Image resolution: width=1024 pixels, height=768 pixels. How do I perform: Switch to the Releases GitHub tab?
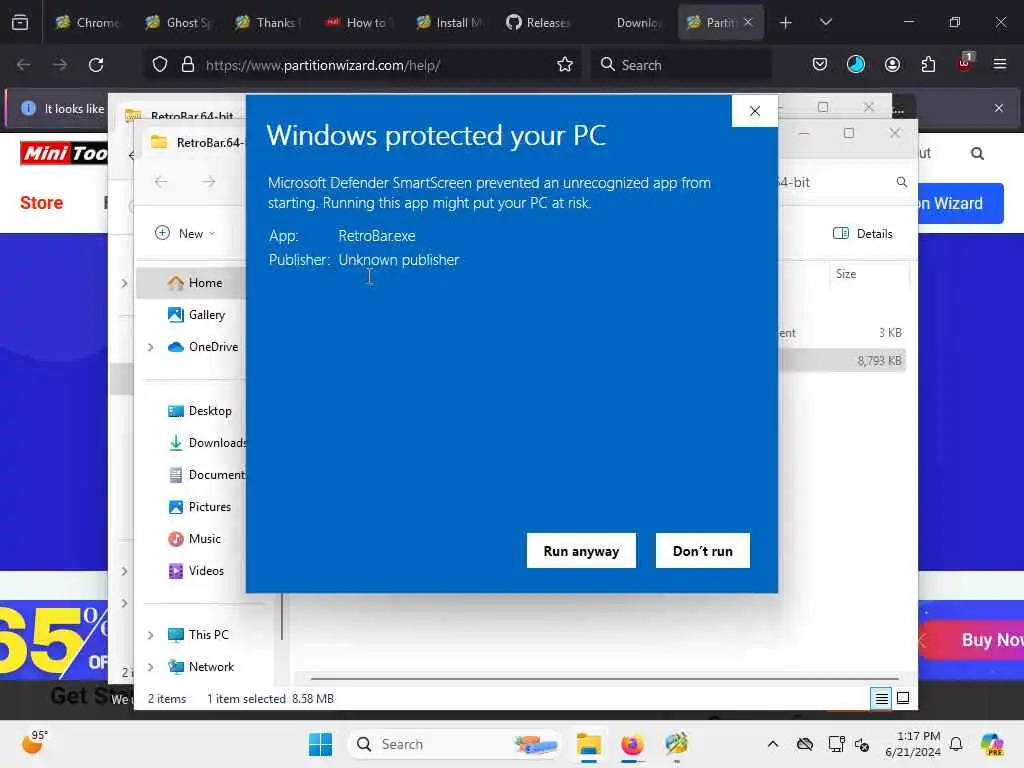[x=538, y=22]
